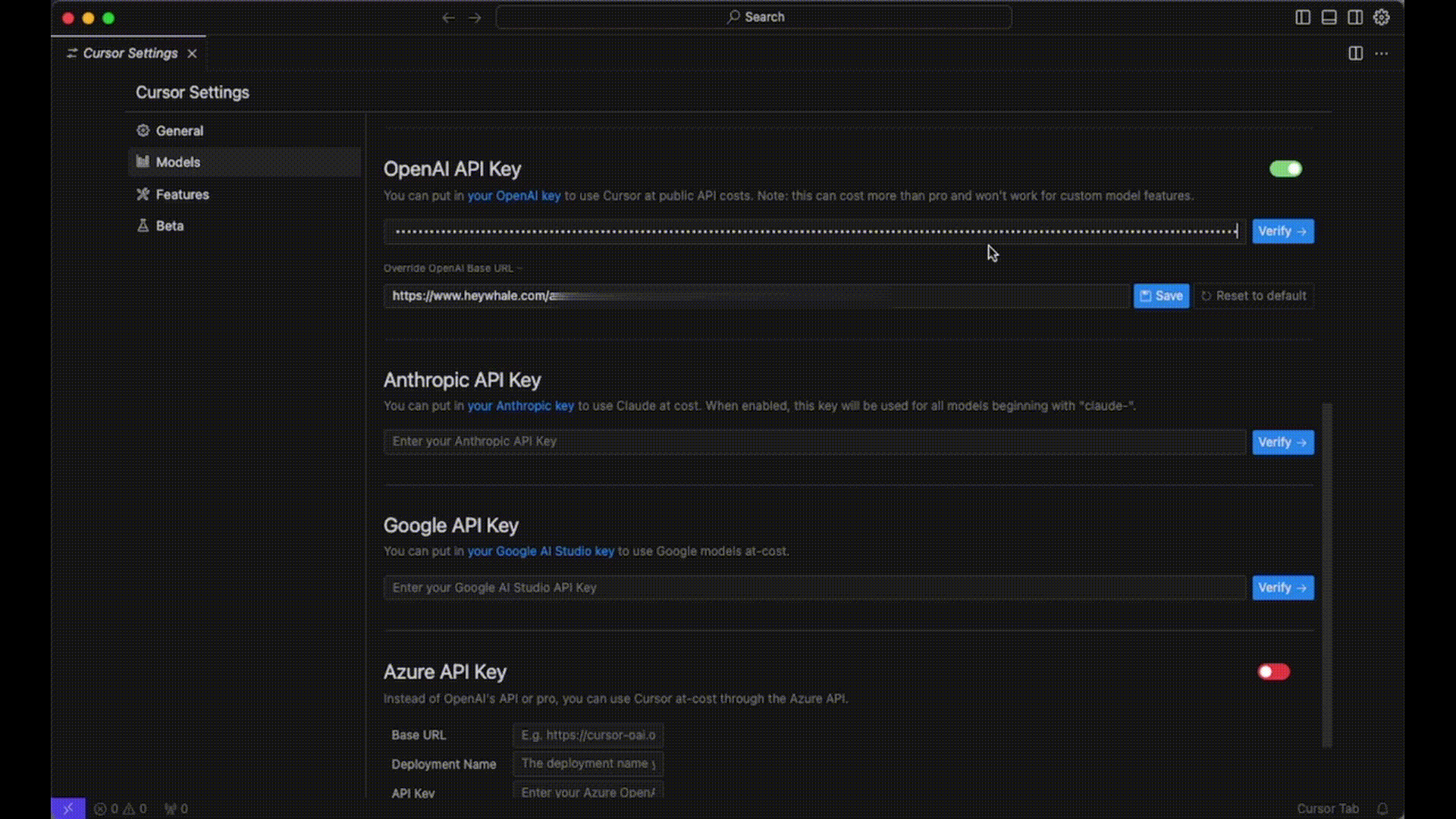Select the Cursor Settings tab
Image resolution: width=1456 pixels, height=819 pixels.
(x=129, y=53)
